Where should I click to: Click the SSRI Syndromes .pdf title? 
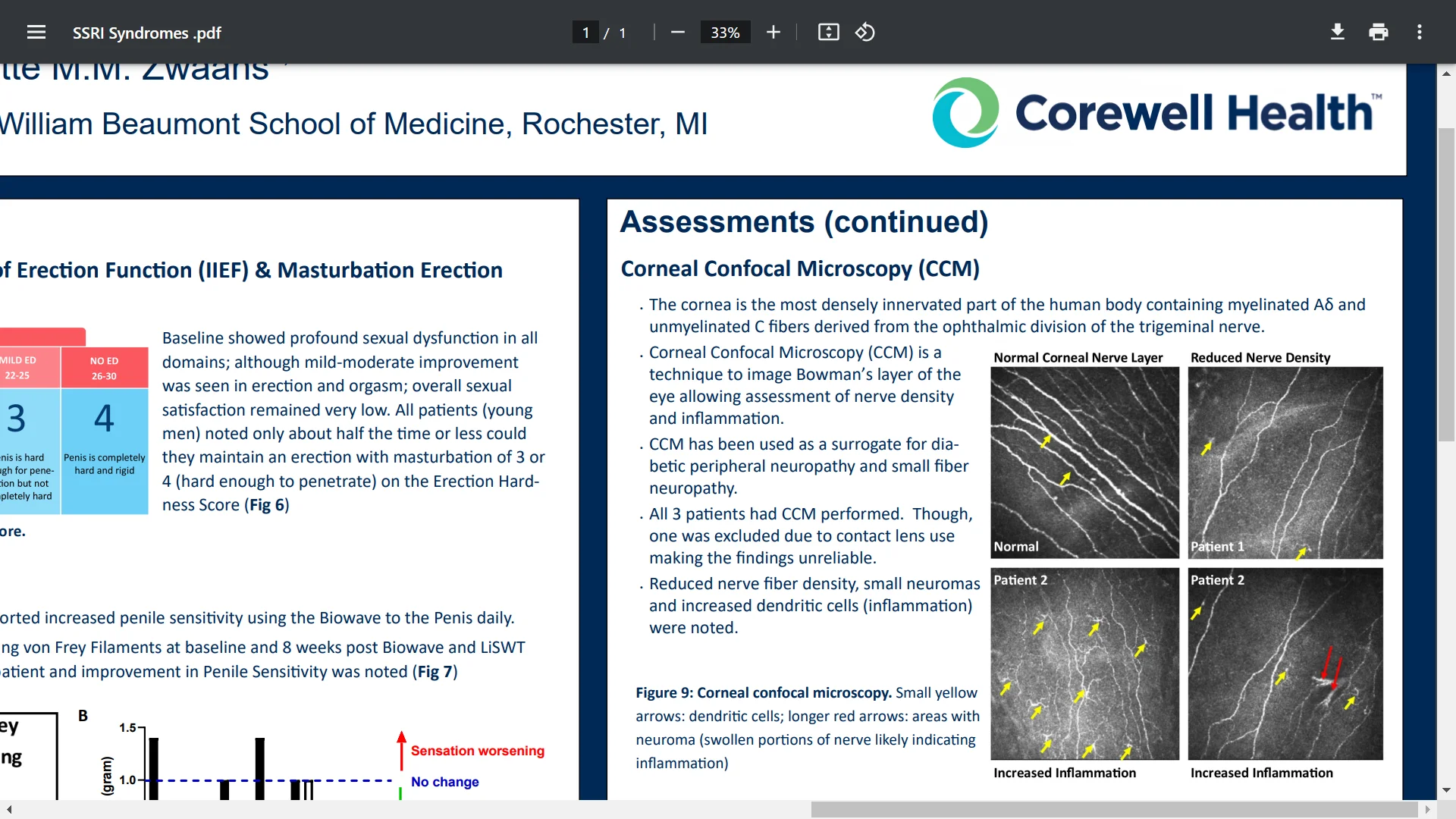(146, 33)
